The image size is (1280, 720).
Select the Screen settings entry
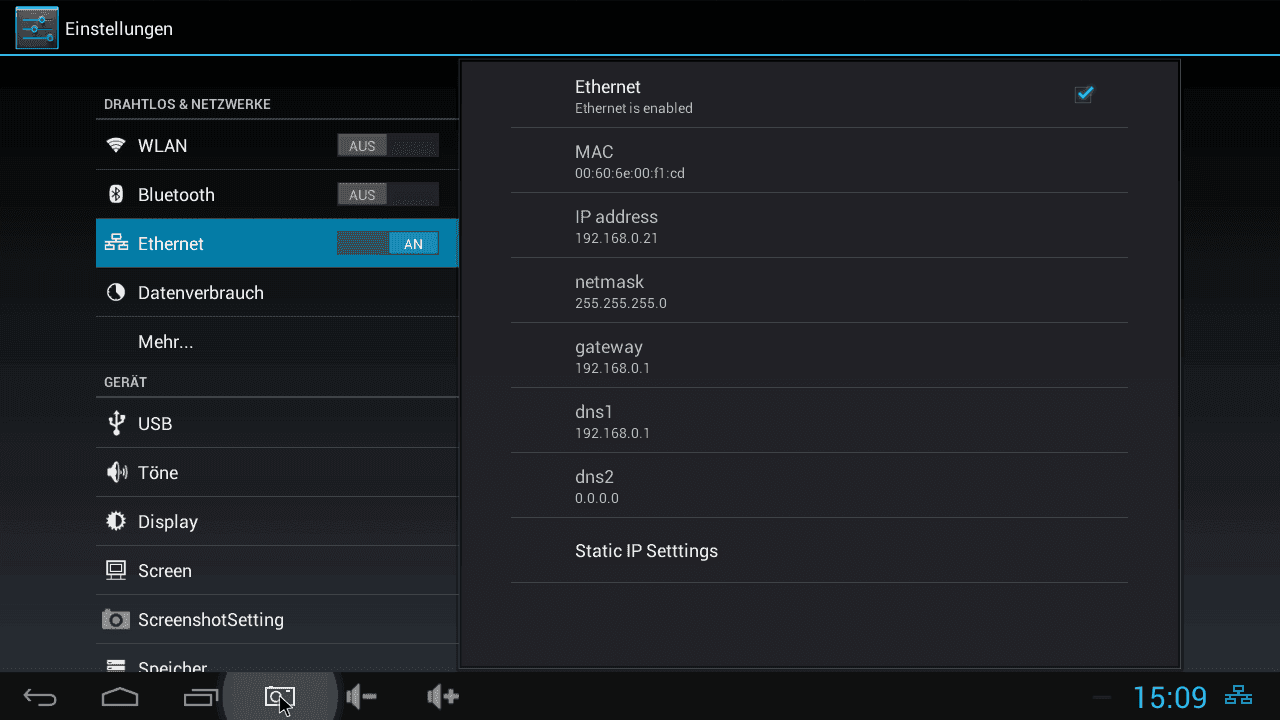click(x=277, y=571)
